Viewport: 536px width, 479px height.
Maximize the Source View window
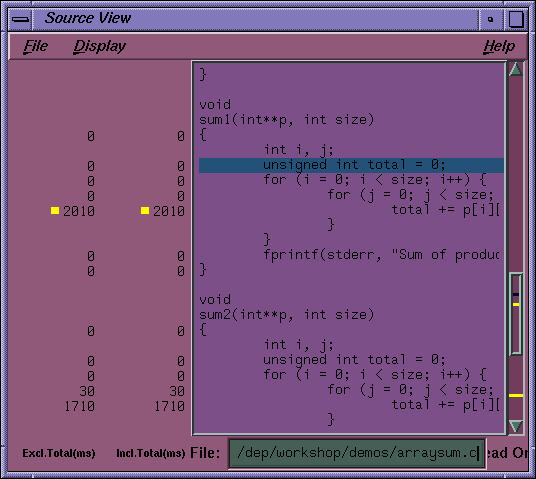tap(516, 19)
